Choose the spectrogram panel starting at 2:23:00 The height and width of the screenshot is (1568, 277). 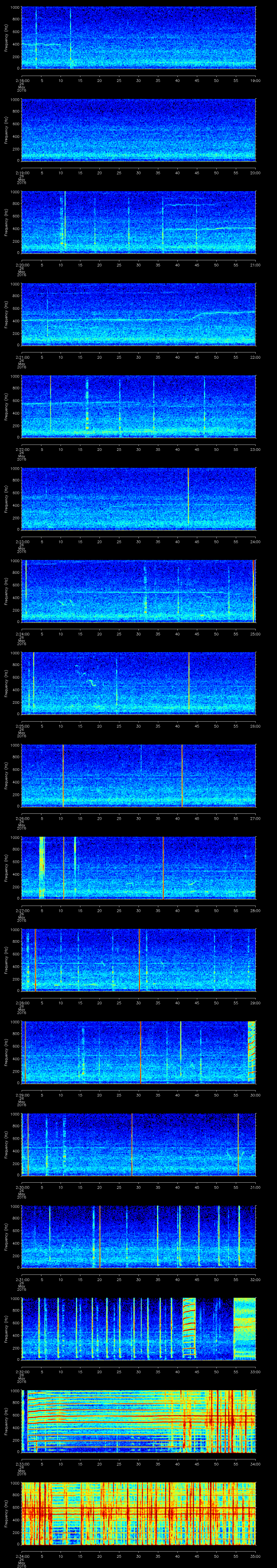(139, 499)
